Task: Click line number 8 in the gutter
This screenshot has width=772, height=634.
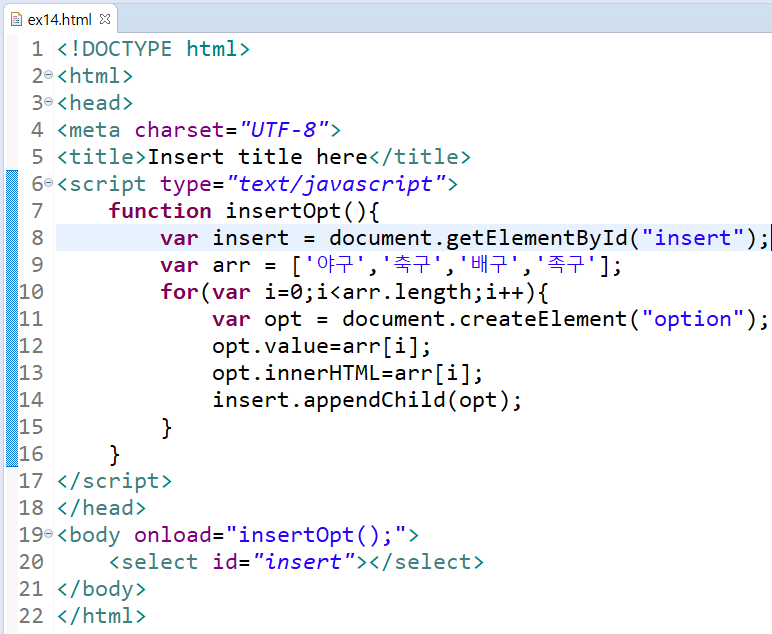Action: pos(37,238)
